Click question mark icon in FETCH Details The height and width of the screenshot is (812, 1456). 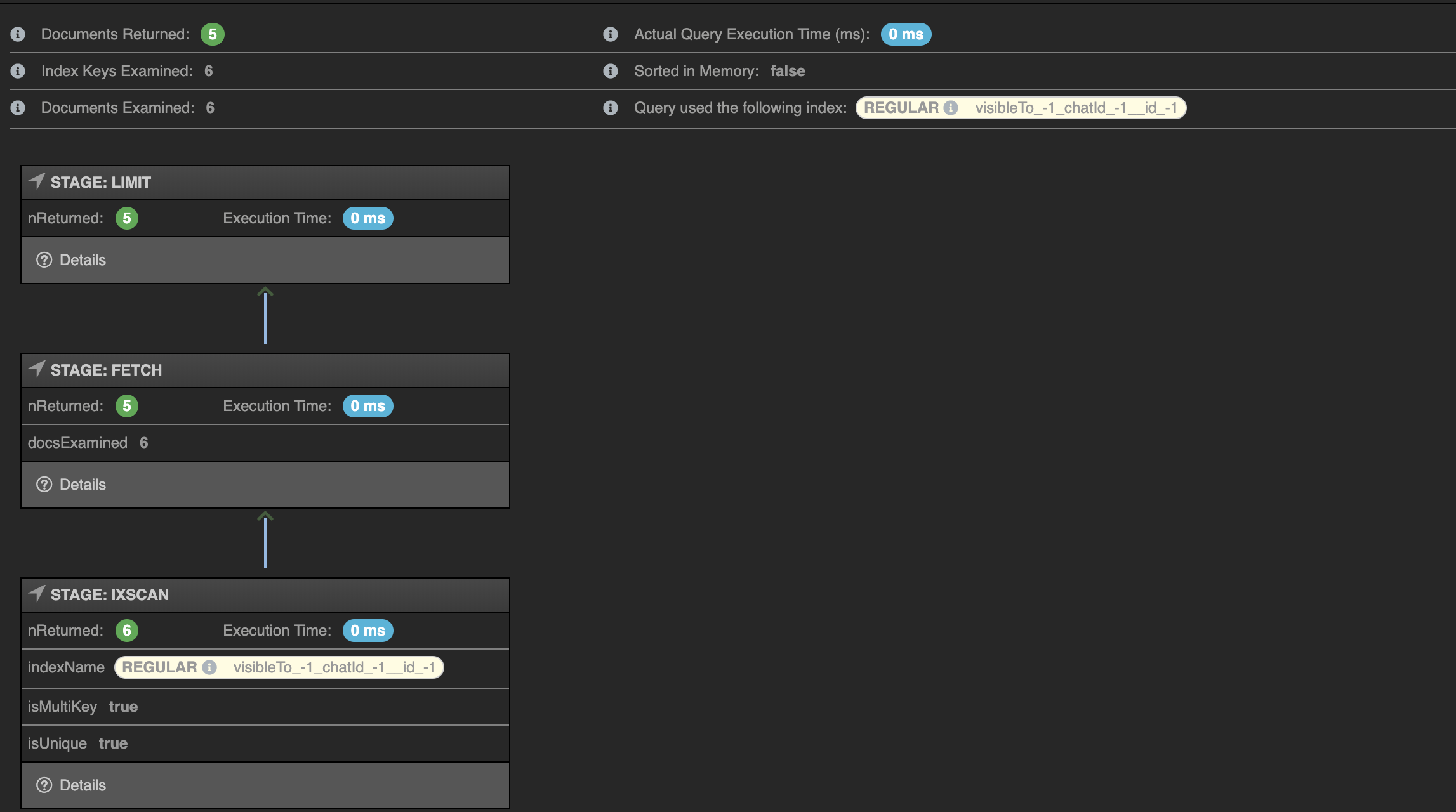[44, 485]
